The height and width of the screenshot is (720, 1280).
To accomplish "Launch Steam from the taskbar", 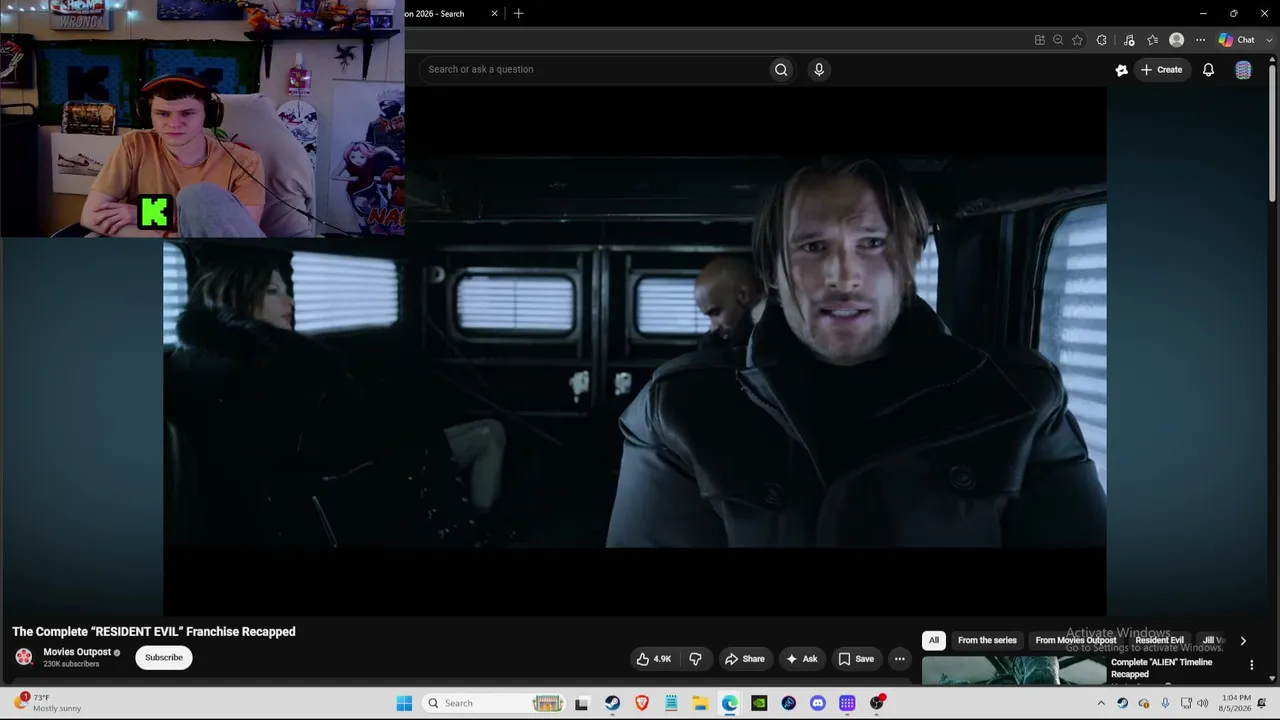I will pos(612,703).
